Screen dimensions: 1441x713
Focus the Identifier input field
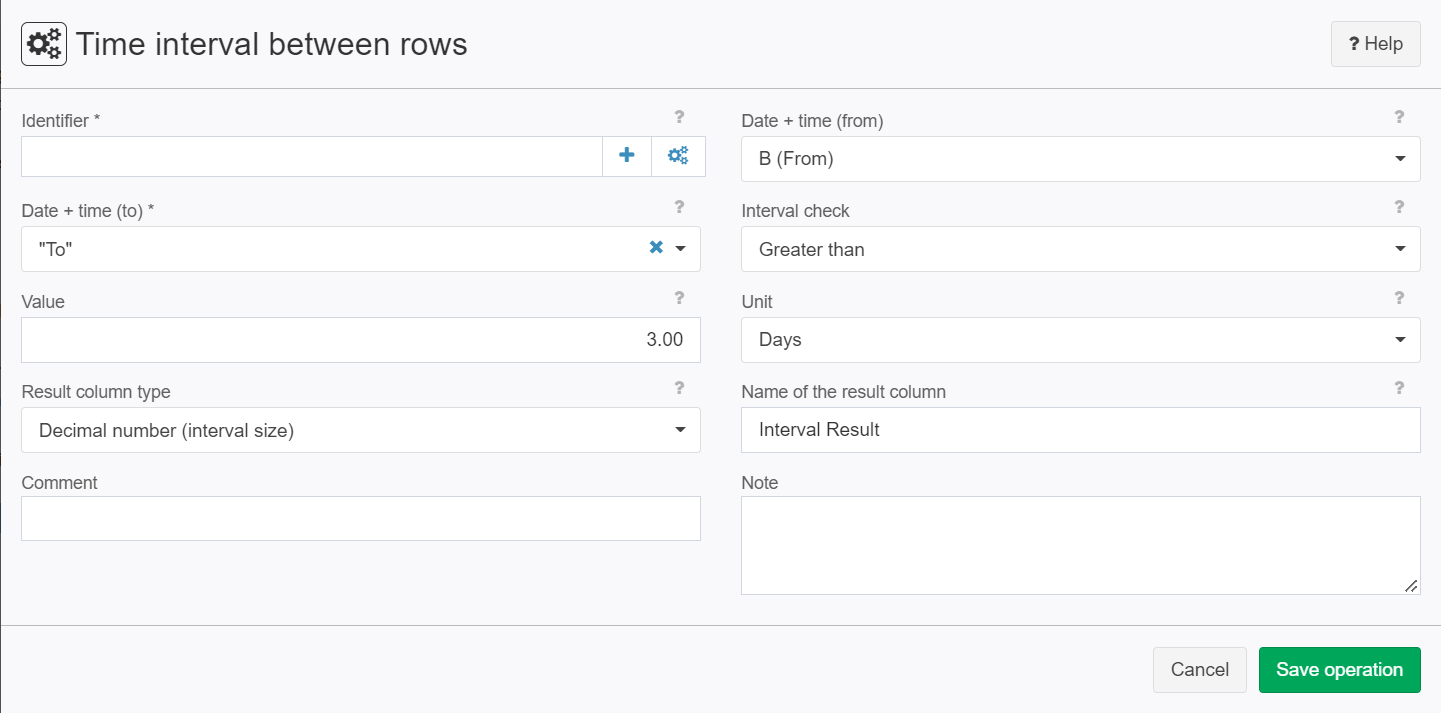(311, 156)
